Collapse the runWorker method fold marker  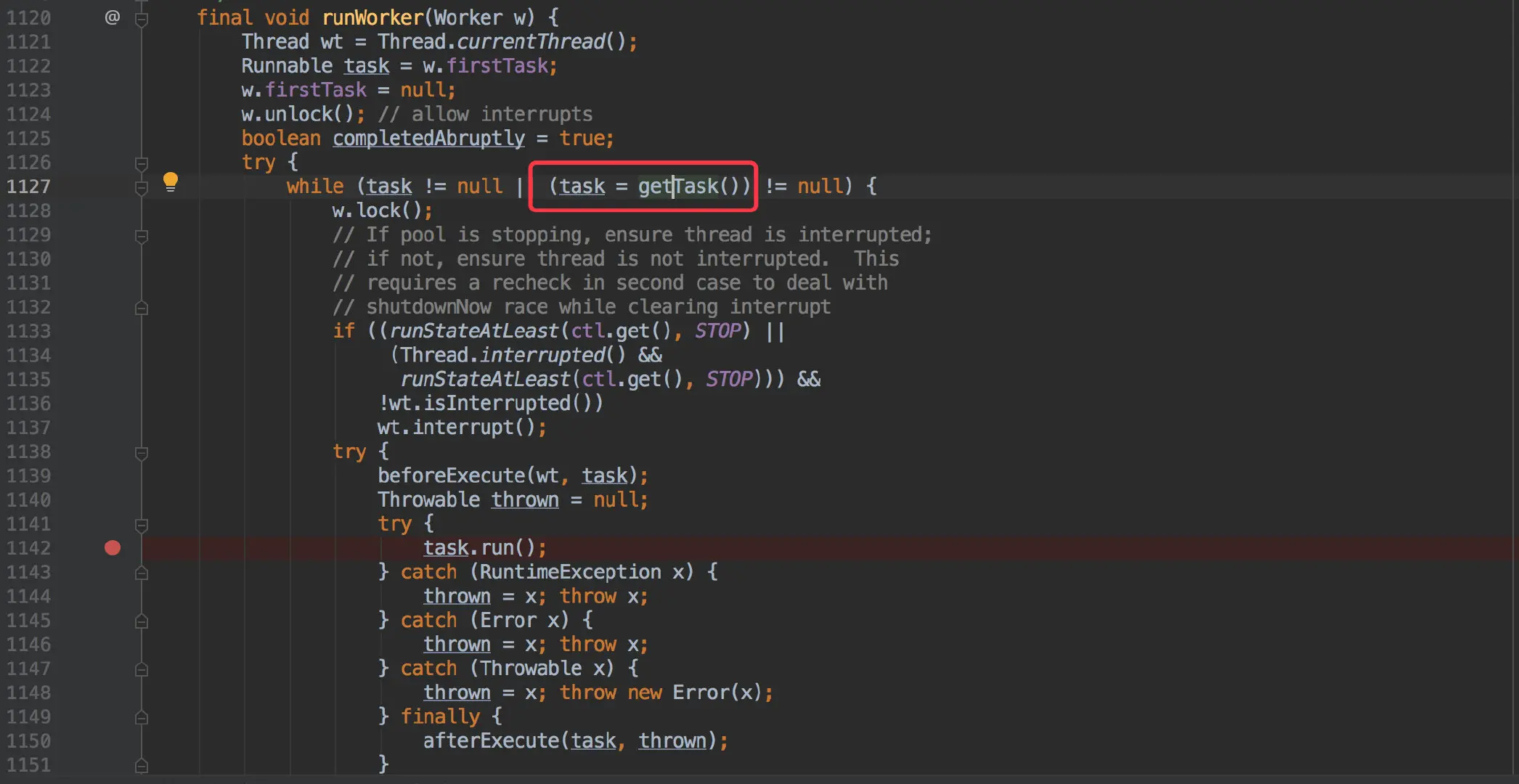pos(142,18)
